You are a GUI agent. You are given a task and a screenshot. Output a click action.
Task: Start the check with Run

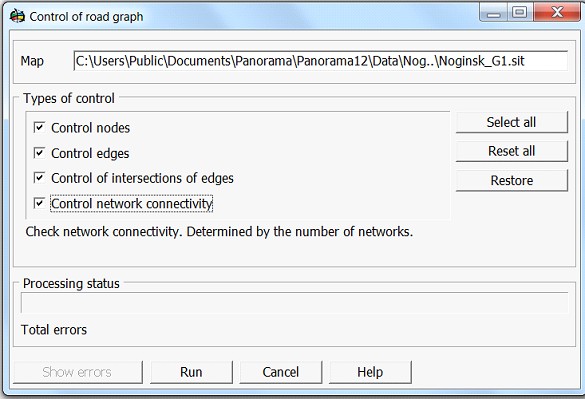(191, 372)
